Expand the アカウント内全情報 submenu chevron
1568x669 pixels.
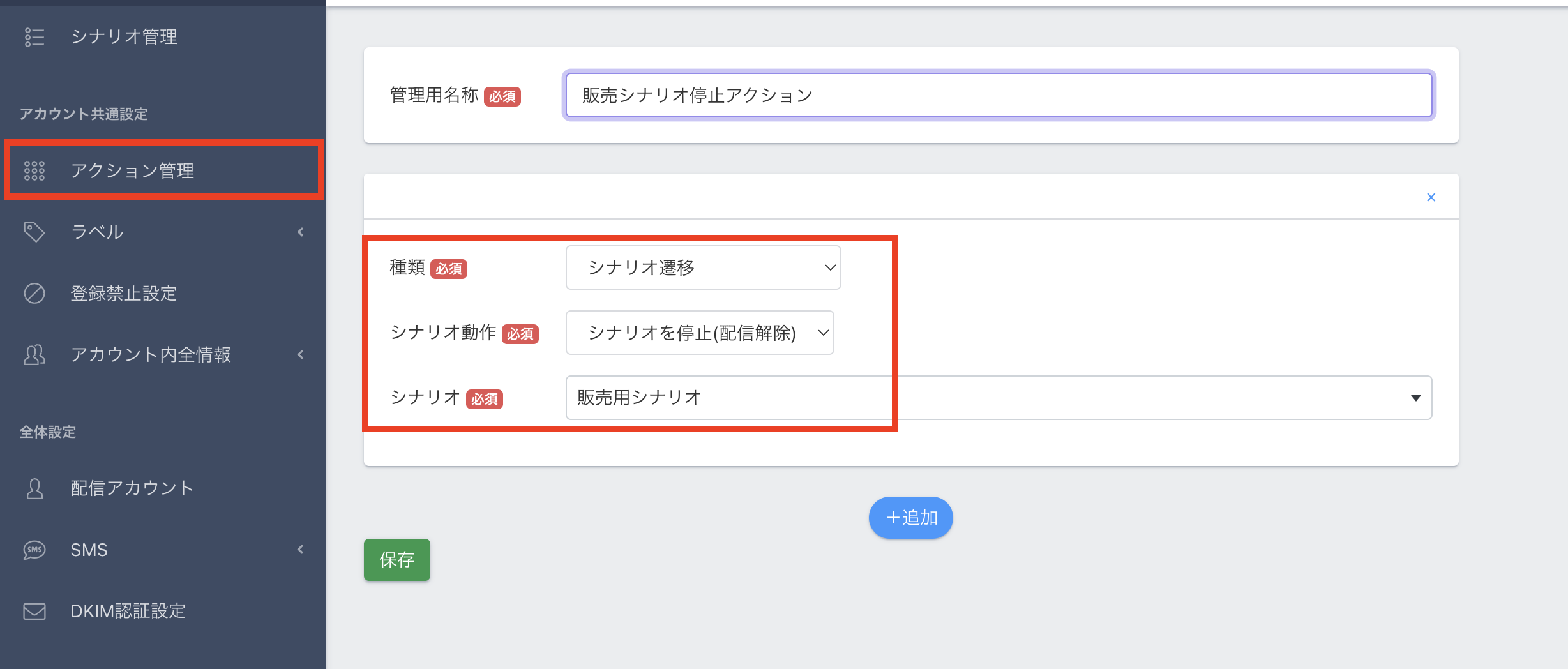coord(301,355)
